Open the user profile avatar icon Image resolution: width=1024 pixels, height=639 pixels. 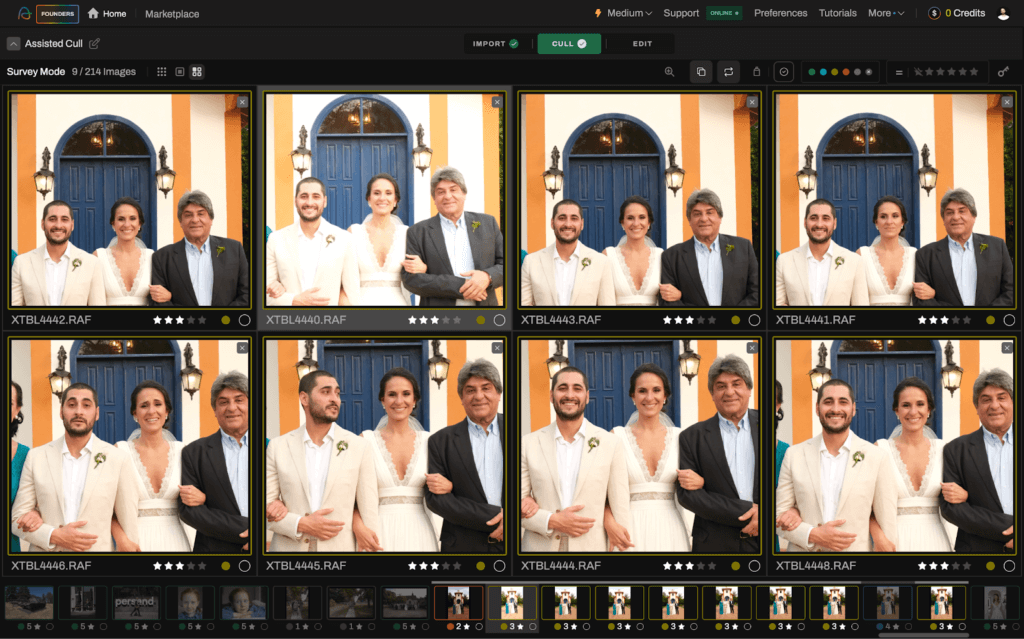(x=1003, y=13)
